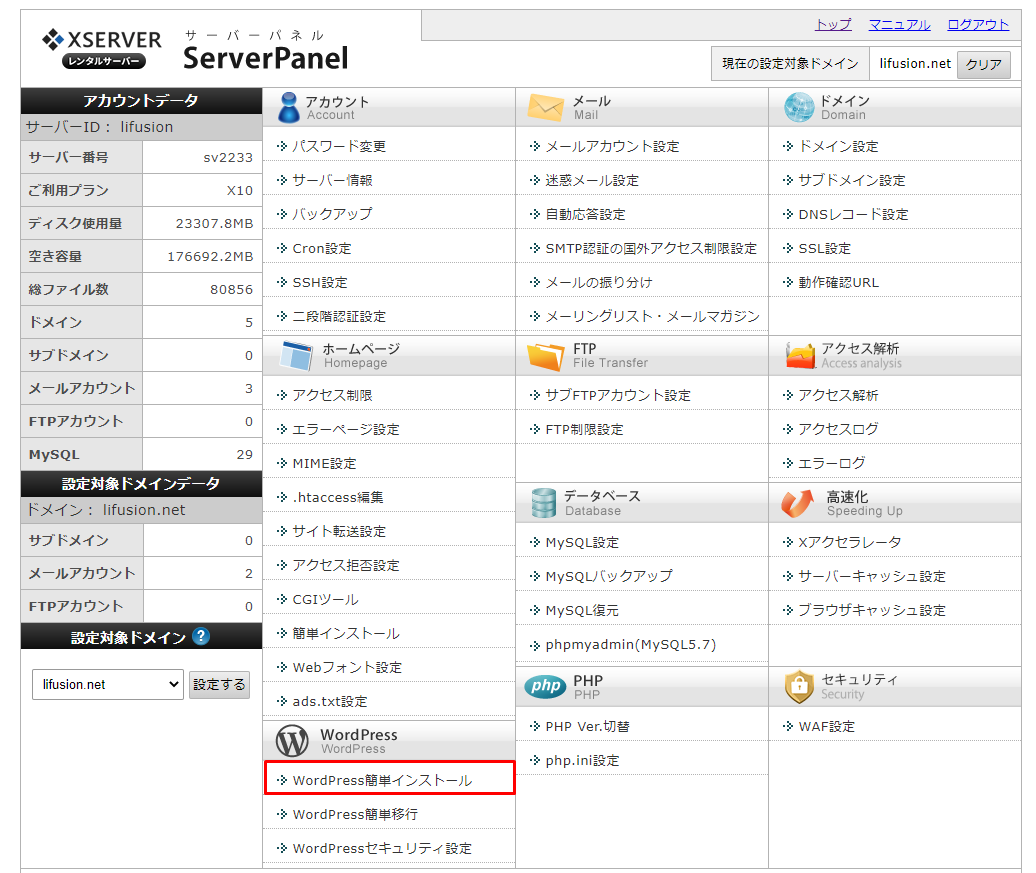Open サブドメイン設定
The height and width of the screenshot is (873, 1036).
(x=852, y=180)
